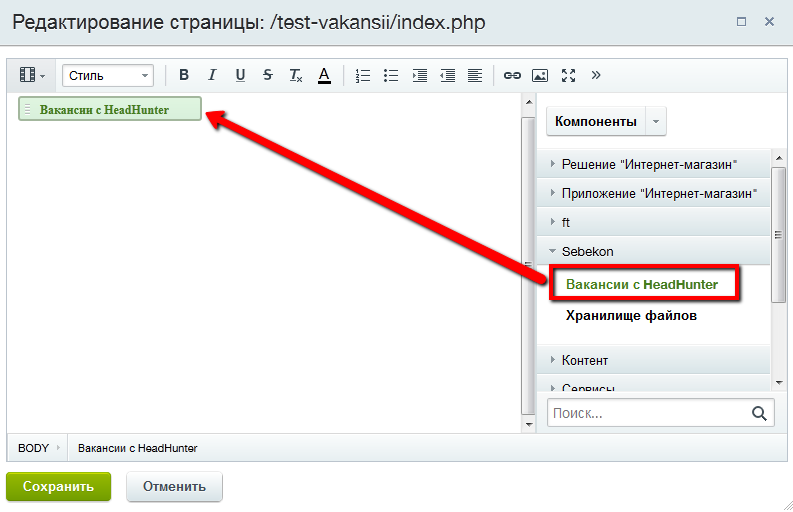Screen dimensions: 793x512
Task: Show more toolbar tools
Action: point(596,75)
